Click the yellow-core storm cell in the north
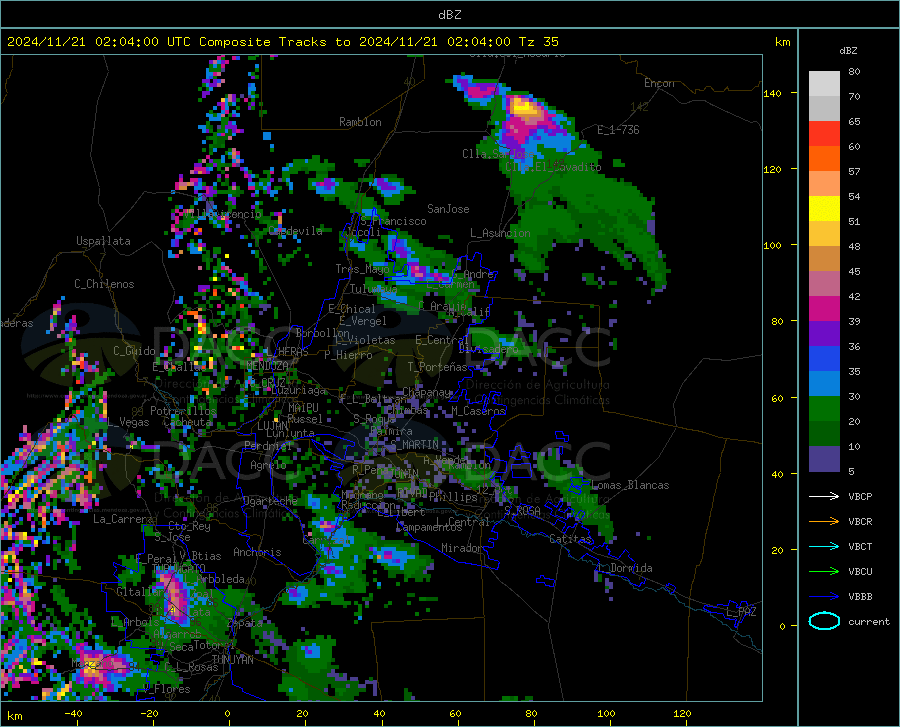900x727 pixels. (525, 107)
